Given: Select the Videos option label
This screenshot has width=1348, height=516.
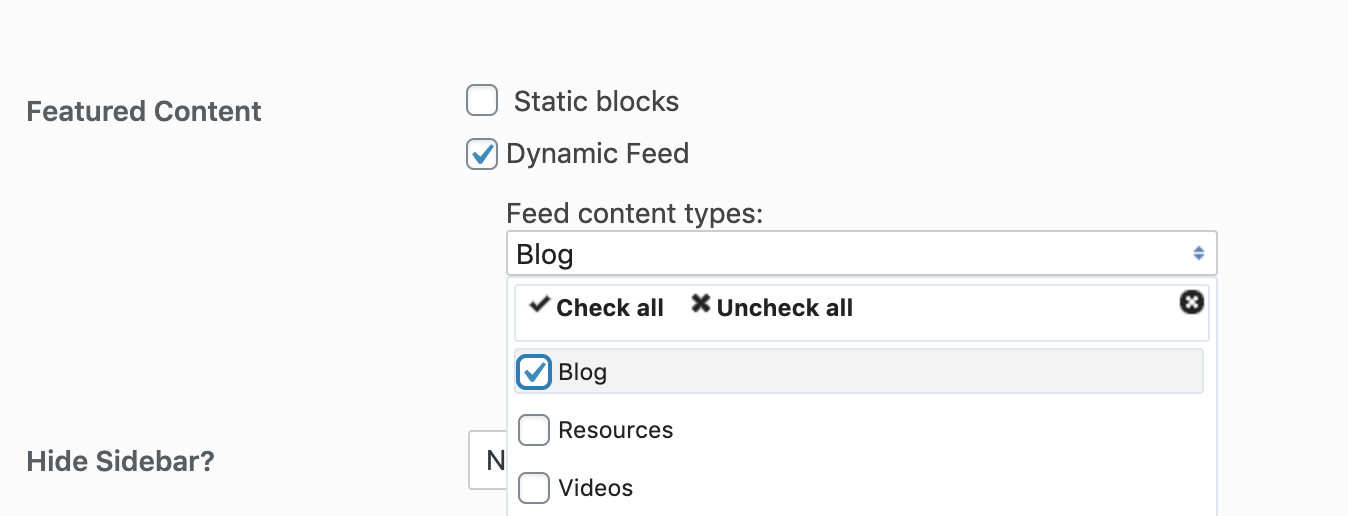Looking at the screenshot, I should point(595,488).
